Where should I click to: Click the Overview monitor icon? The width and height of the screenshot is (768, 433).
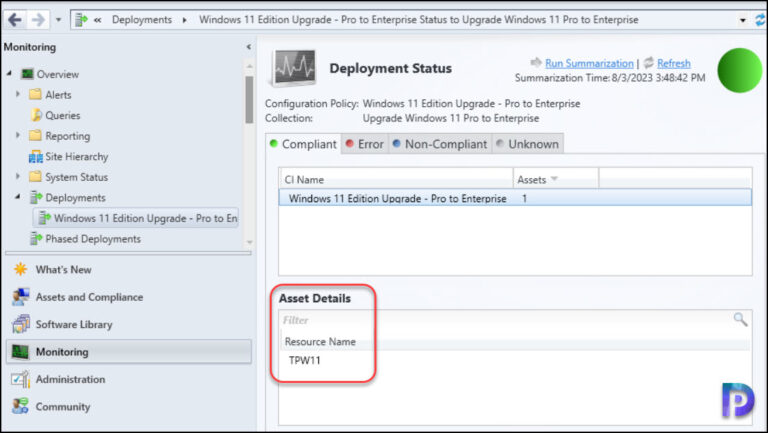click(27, 74)
